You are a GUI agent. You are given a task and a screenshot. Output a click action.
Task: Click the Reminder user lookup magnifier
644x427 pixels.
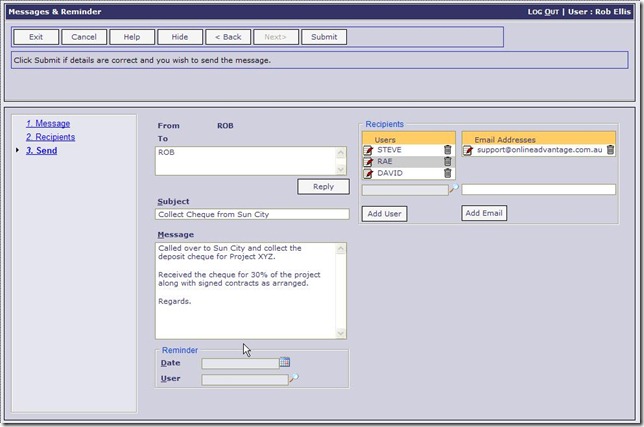293,378
